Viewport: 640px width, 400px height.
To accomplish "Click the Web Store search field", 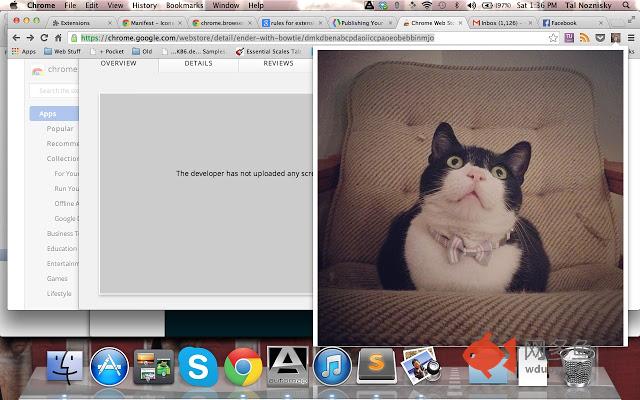I will [x=54, y=91].
